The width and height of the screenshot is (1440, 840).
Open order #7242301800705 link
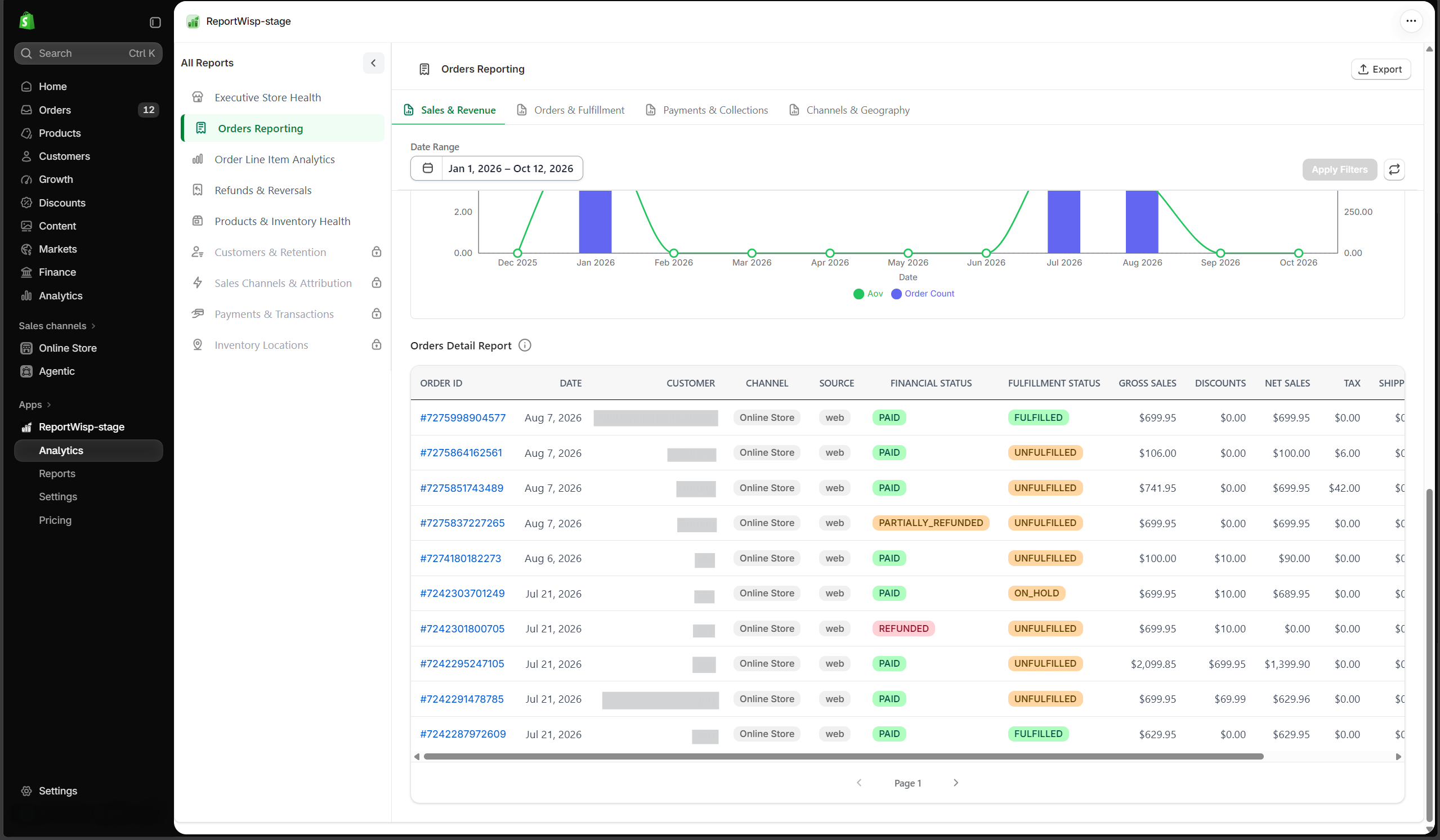tap(462, 628)
